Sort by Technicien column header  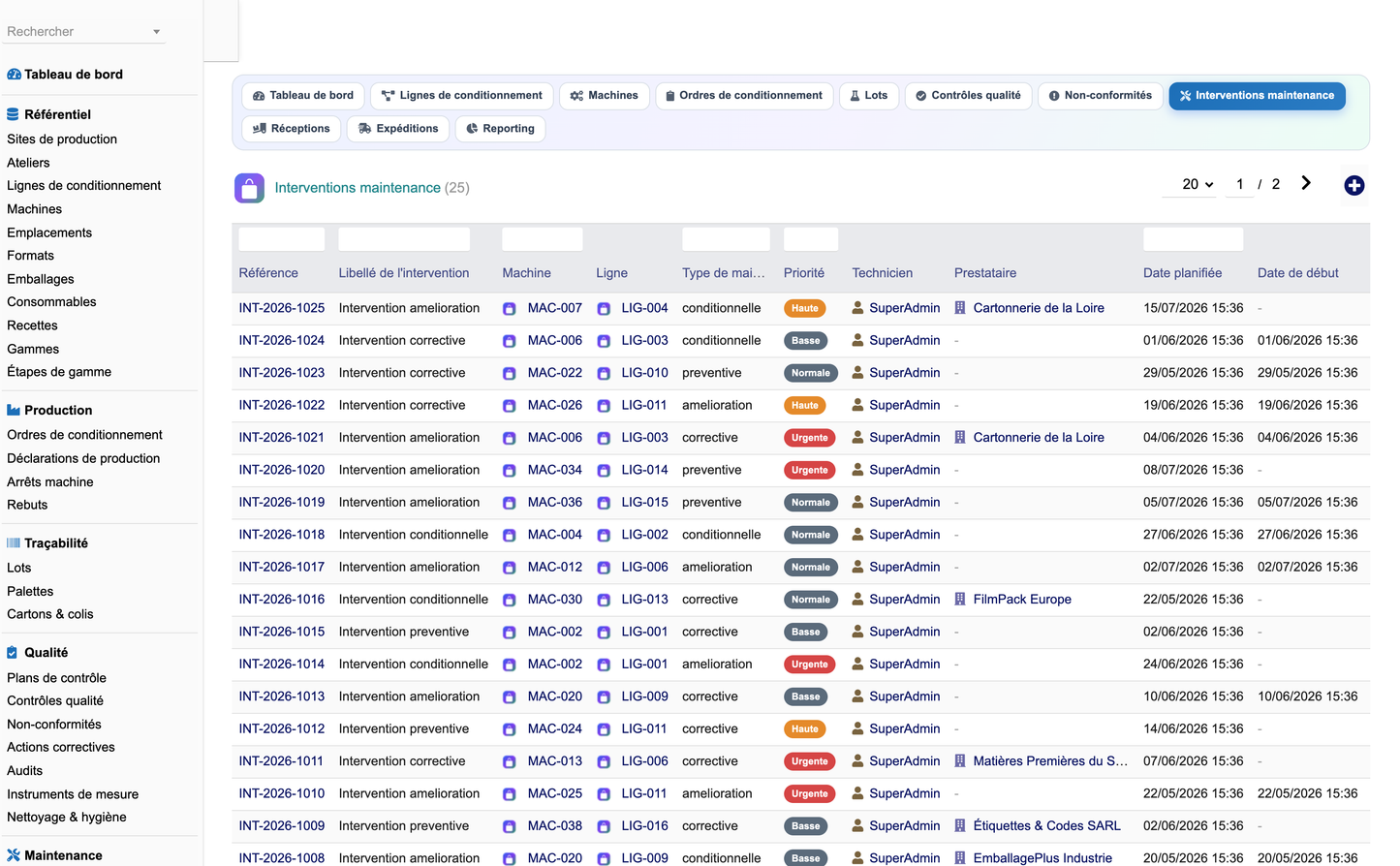(x=883, y=273)
